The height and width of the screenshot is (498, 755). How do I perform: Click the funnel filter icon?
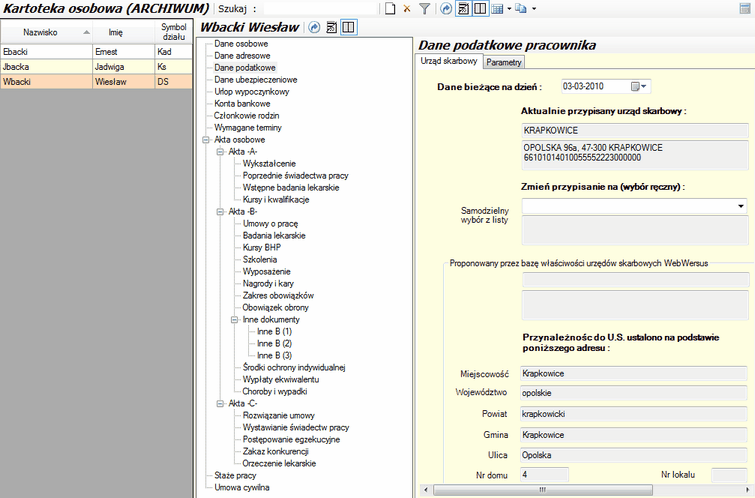(x=424, y=8)
